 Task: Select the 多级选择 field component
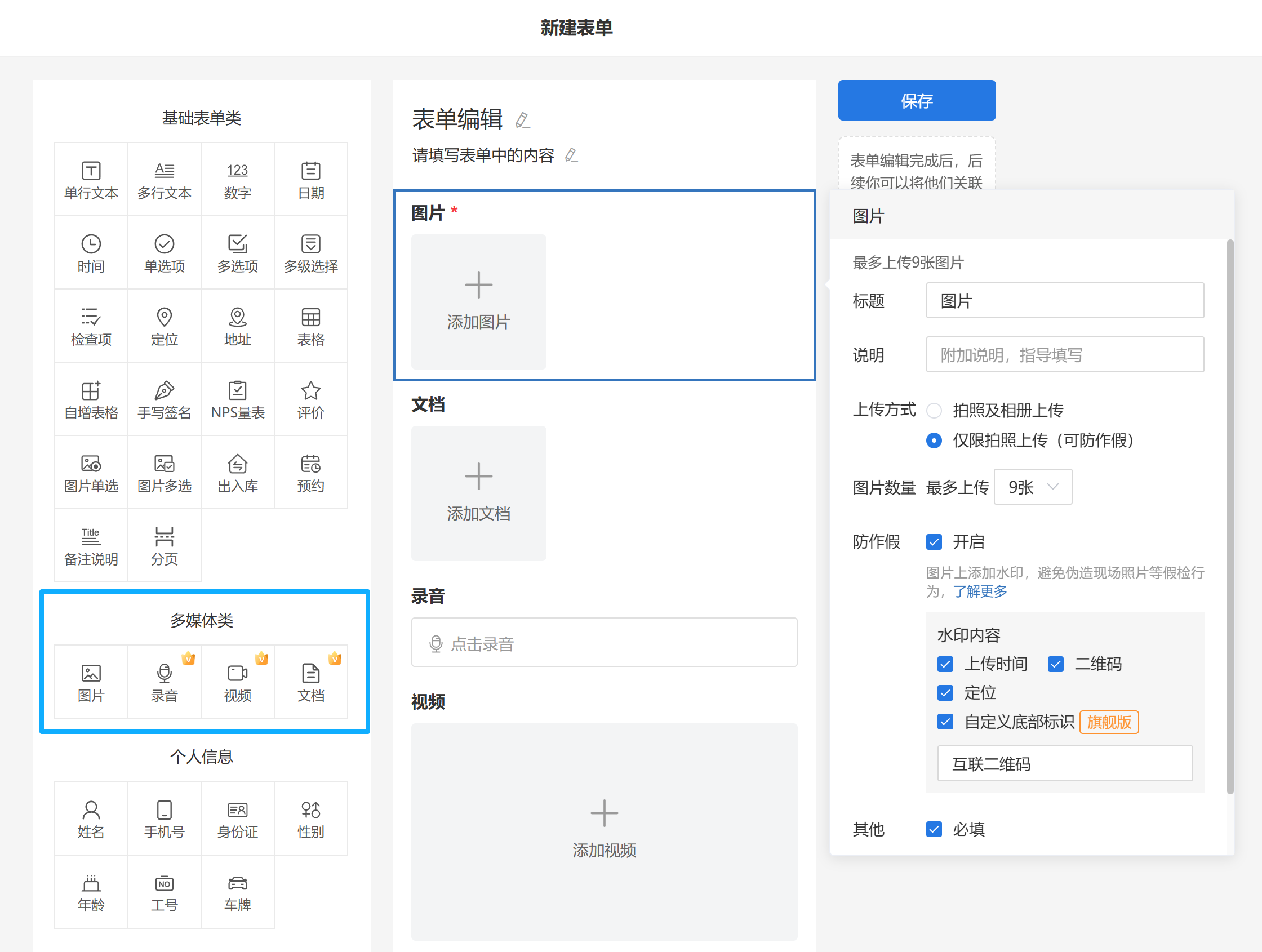point(311,253)
